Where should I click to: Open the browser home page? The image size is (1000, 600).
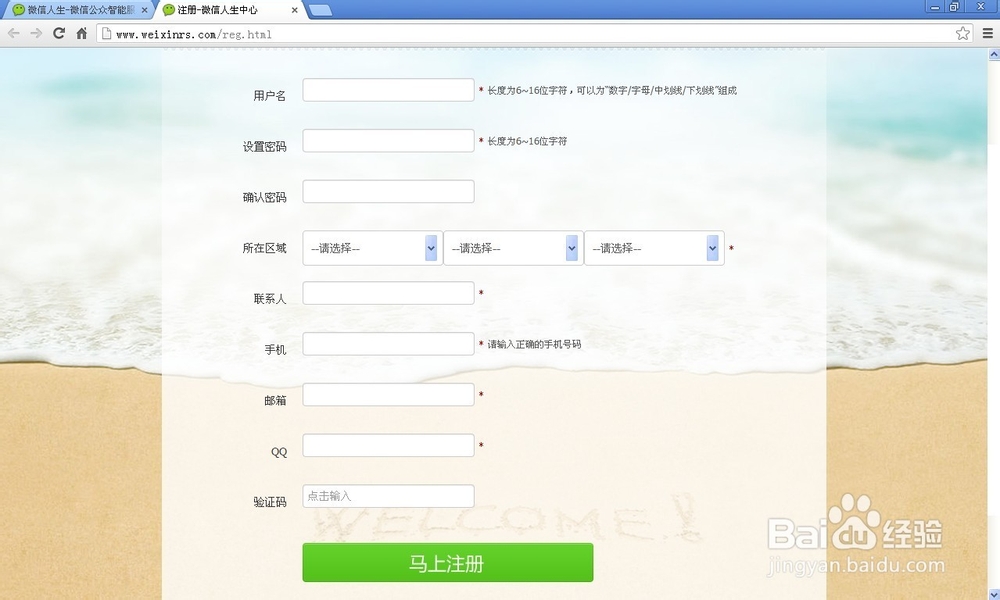84,32
